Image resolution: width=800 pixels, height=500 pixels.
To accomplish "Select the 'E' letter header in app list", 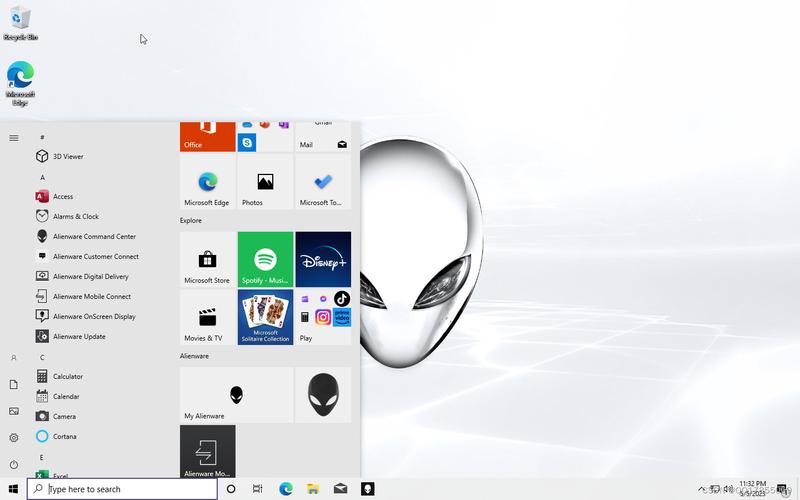I will pos(42,457).
